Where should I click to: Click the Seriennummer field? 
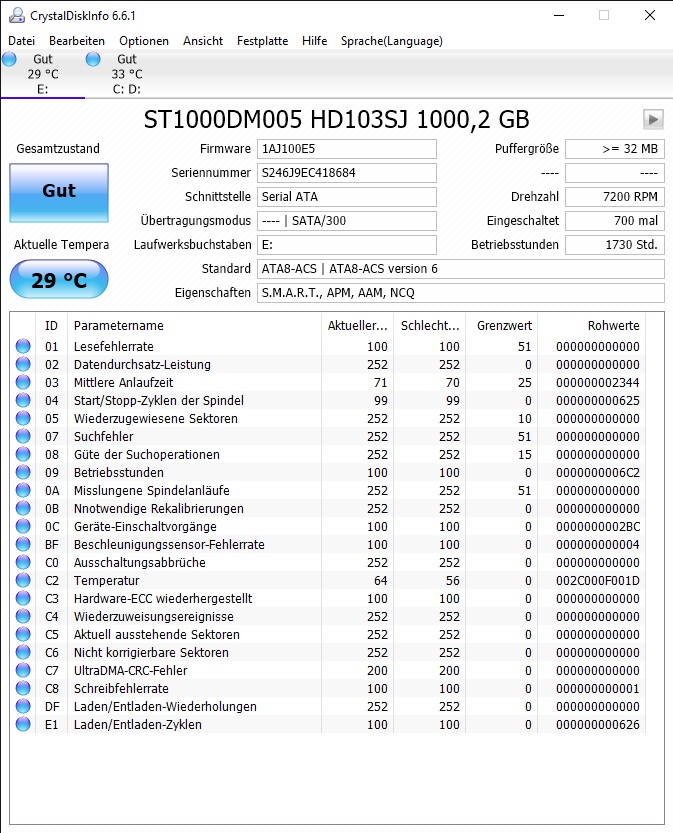click(x=347, y=173)
